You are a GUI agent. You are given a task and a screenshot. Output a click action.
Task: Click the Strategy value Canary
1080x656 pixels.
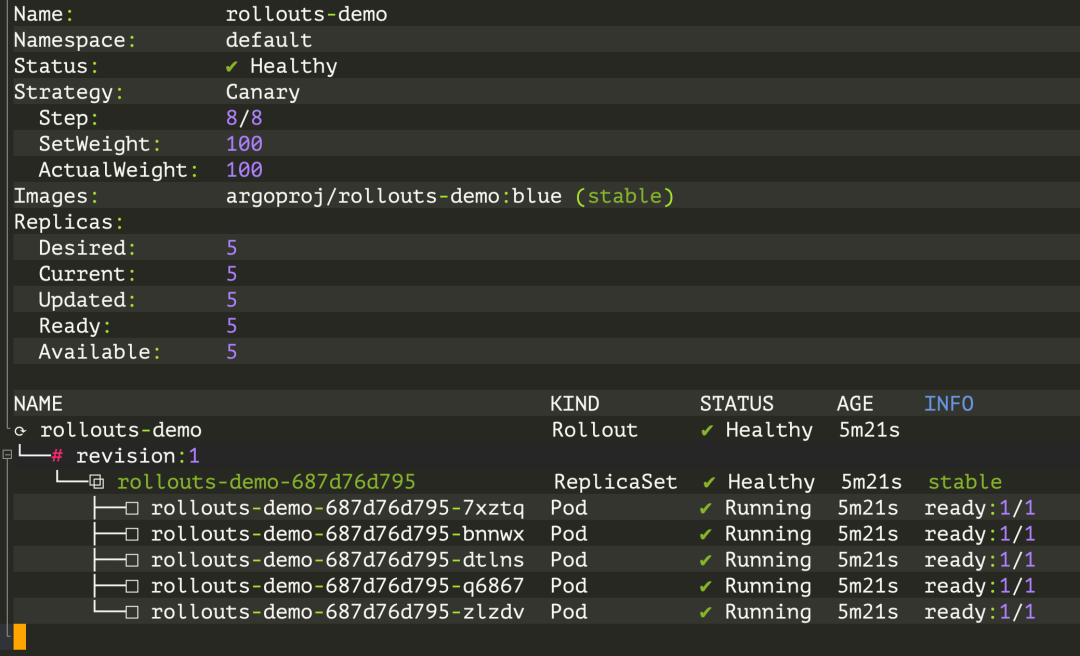point(263,92)
